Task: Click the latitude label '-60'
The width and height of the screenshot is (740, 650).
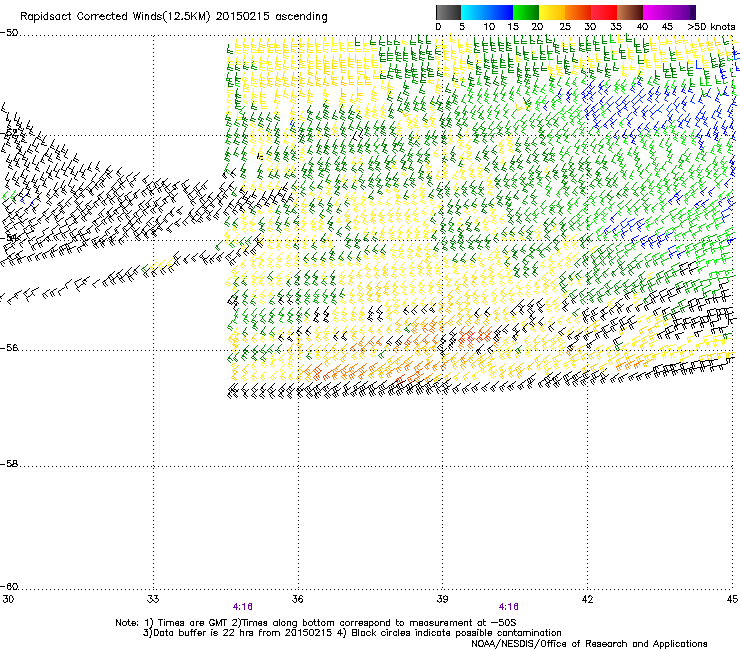Action: pyautogui.click(x=9, y=587)
